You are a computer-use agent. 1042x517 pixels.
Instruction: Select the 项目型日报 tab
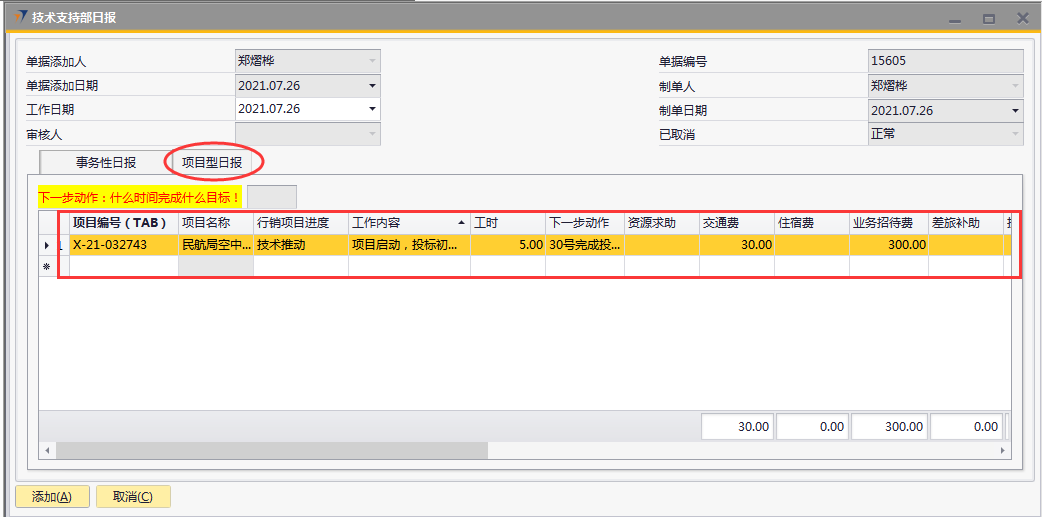212,162
